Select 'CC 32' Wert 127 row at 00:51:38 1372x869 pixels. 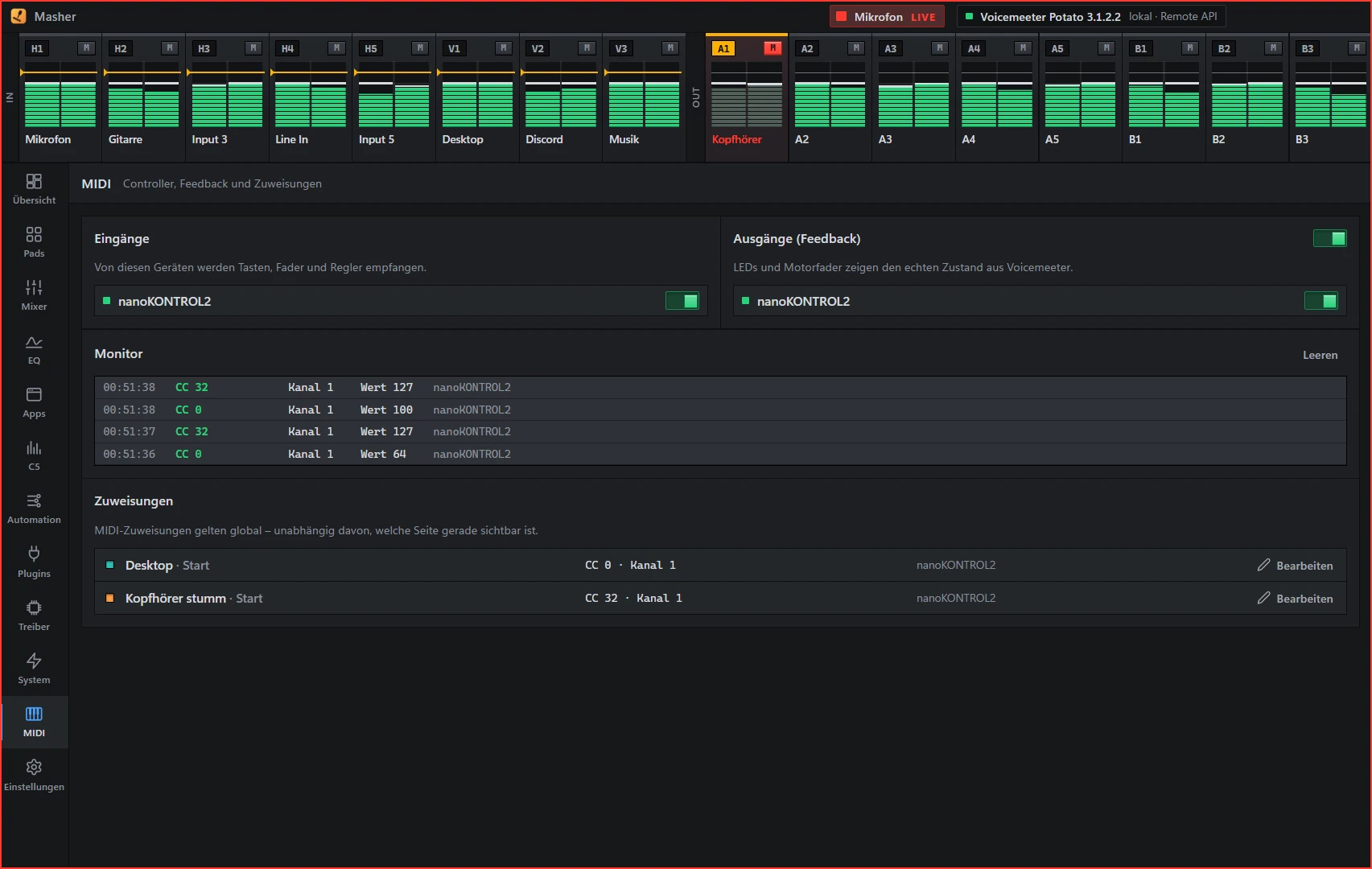coord(720,388)
